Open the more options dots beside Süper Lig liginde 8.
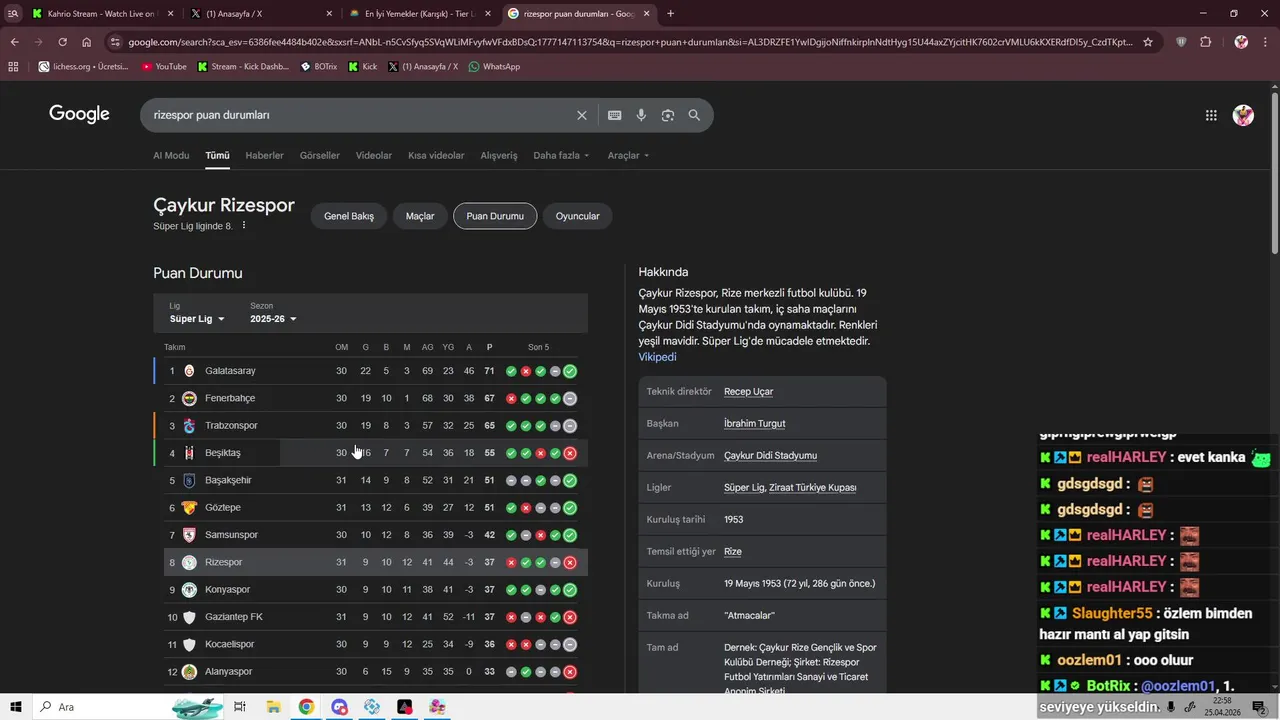The image size is (1280, 720). click(243, 226)
